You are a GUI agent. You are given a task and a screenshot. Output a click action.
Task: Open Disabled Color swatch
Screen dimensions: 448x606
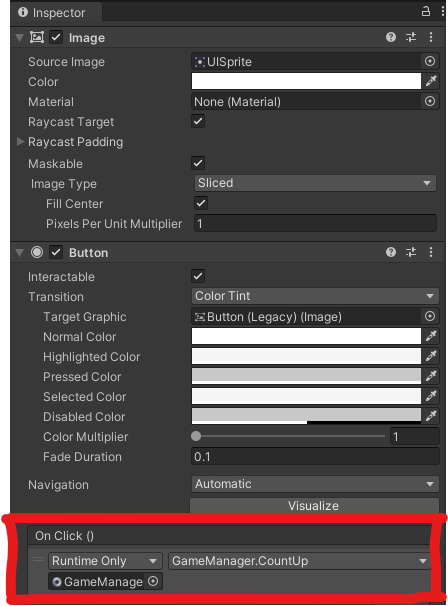pyautogui.click(x=306, y=416)
